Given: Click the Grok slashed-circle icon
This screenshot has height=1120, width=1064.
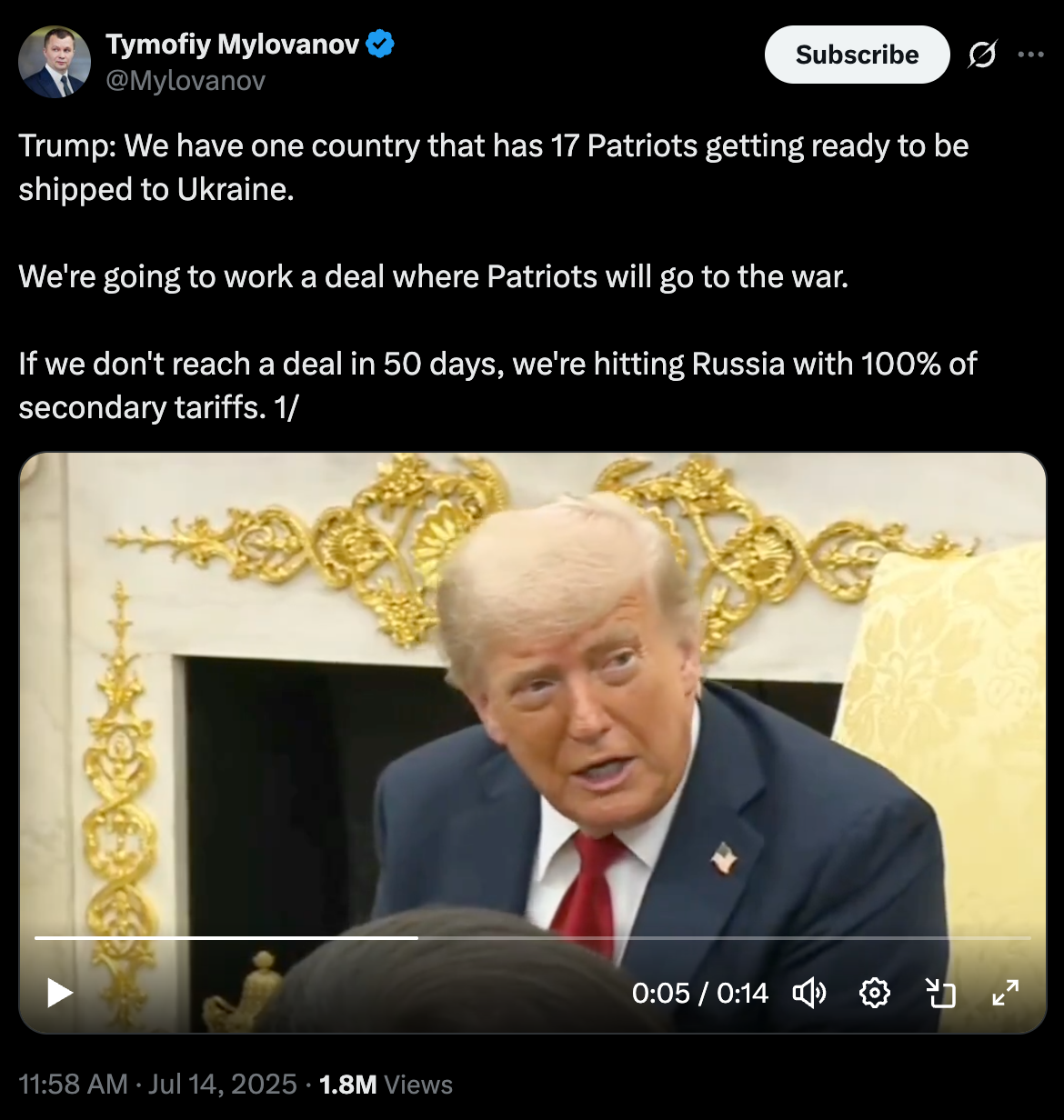Looking at the screenshot, I should pos(982,55).
